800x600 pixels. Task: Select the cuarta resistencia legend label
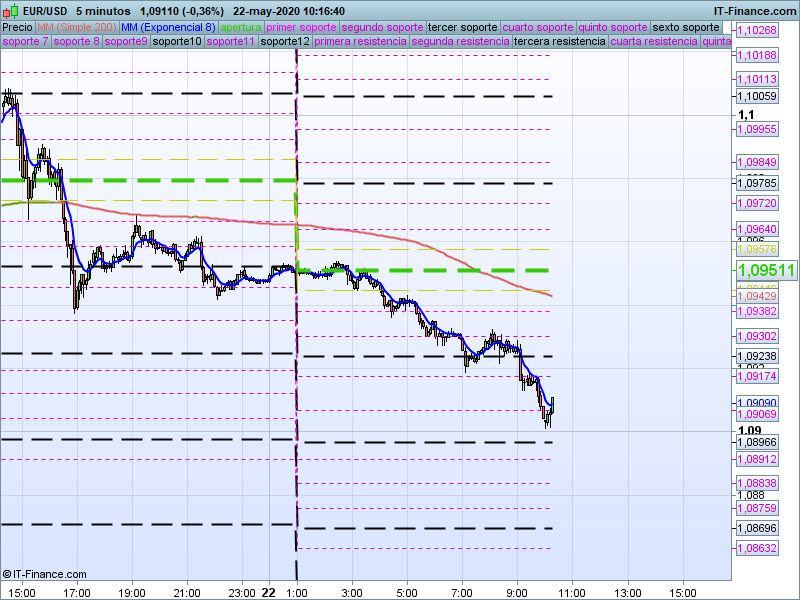pos(653,42)
